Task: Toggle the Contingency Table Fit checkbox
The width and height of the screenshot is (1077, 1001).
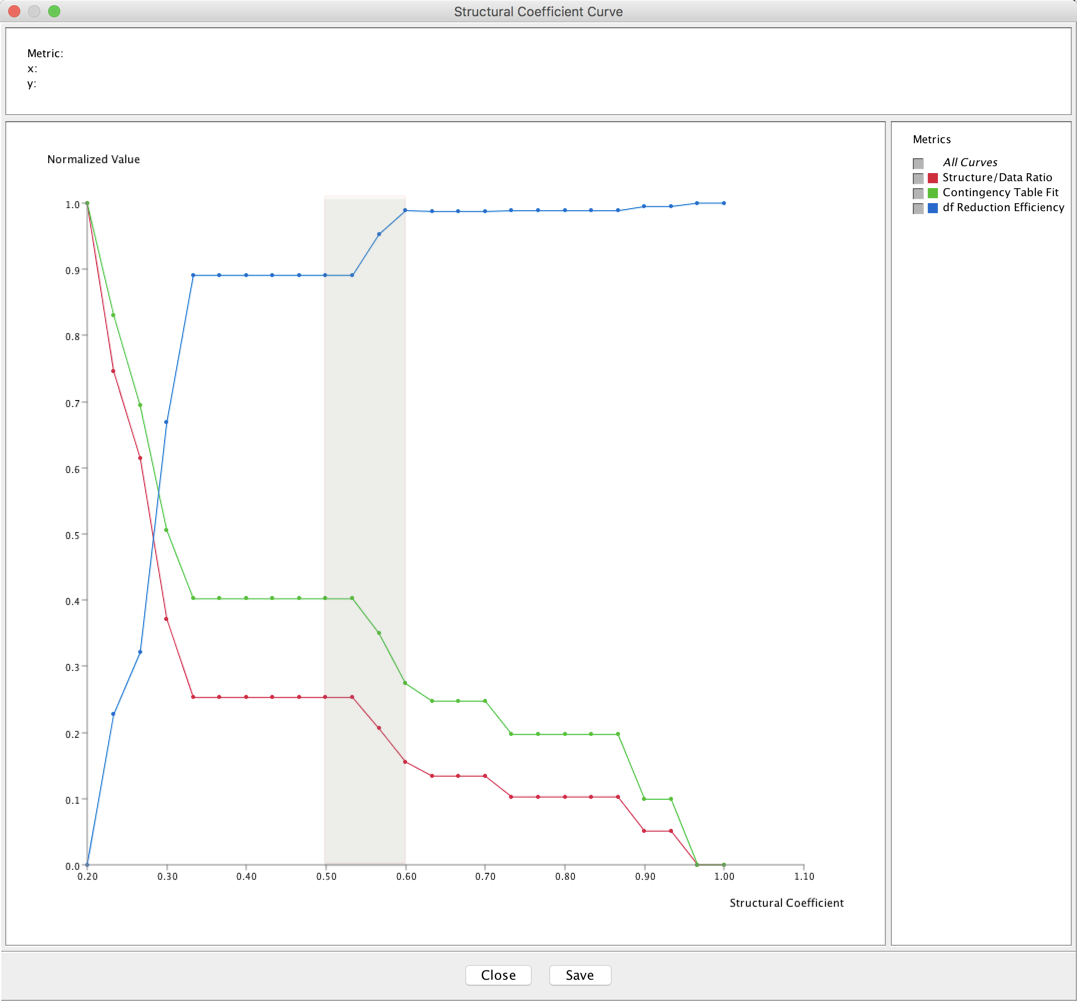Action: pos(918,193)
